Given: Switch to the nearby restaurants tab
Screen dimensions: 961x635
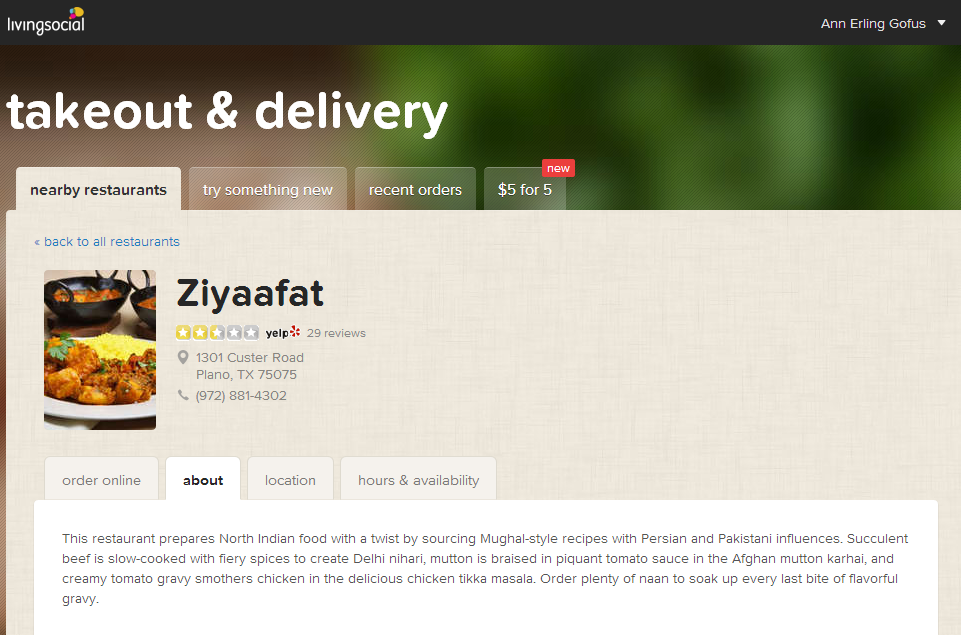Looking at the screenshot, I should pyautogui.click(x=99, y=189).
